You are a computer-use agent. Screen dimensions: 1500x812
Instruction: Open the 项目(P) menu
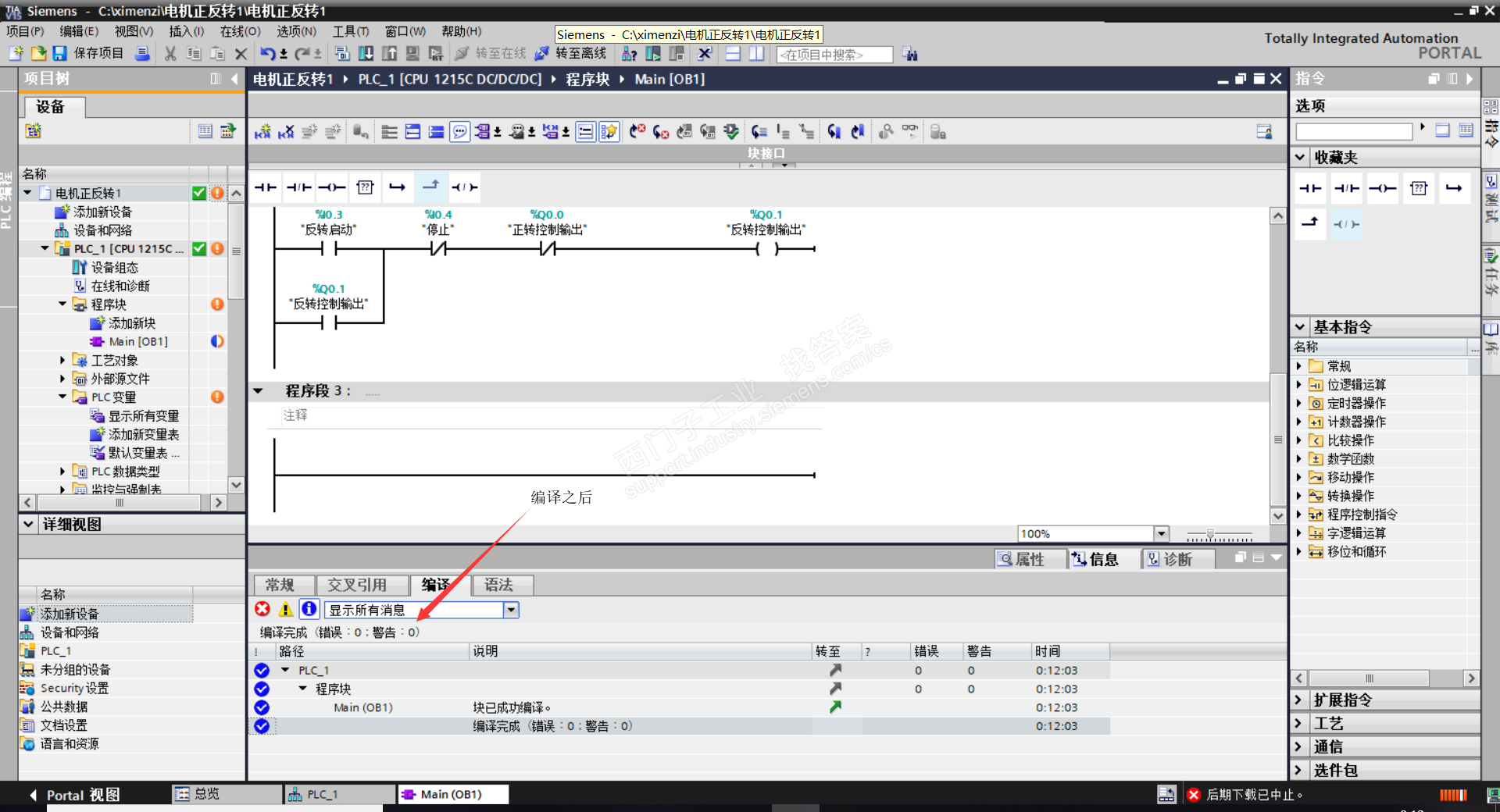25,31
